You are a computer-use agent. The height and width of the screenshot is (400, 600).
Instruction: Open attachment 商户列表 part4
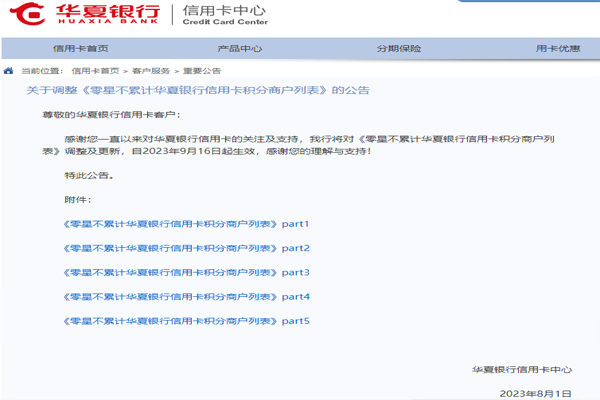[186, 297]
